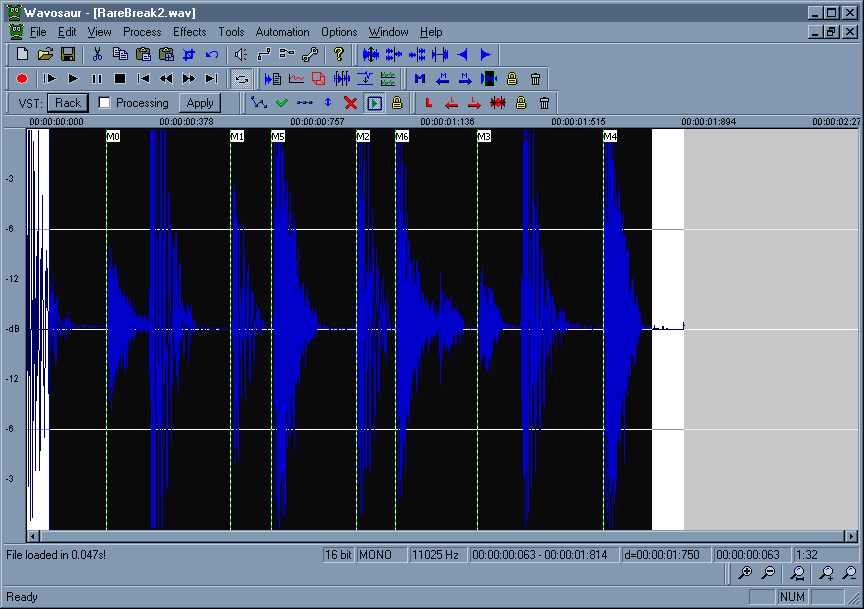Click the horizontal scrollbar right arrow
This screenshot has width=864, height=609.
(x=852, y=537)
